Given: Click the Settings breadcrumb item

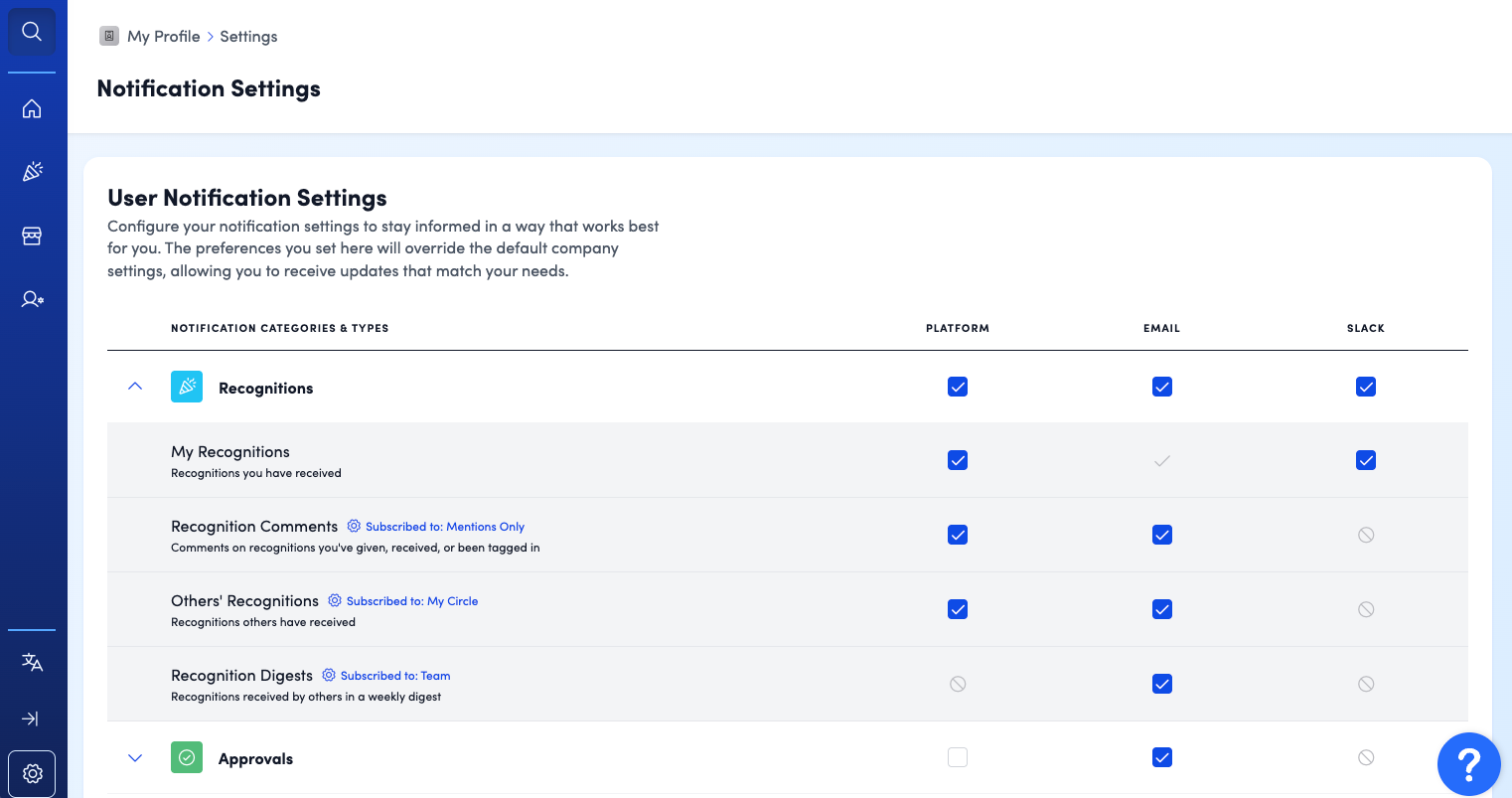Looking at the screenshot, I should 248,37.
